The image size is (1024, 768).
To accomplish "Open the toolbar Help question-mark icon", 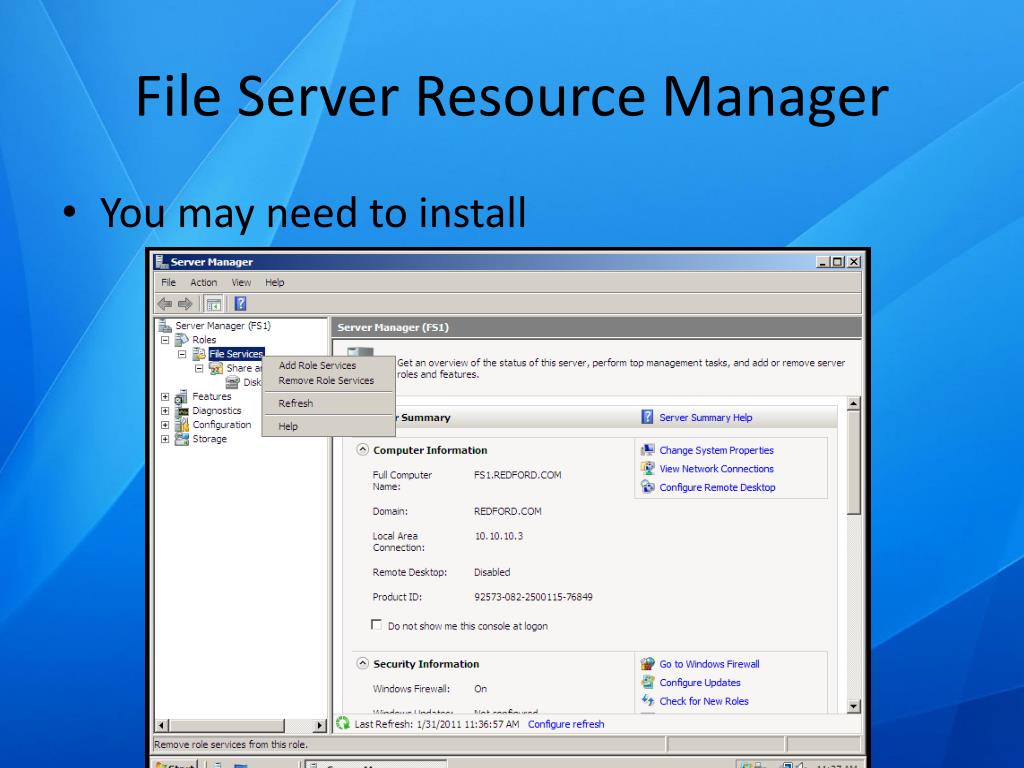I will coord(240,304).
